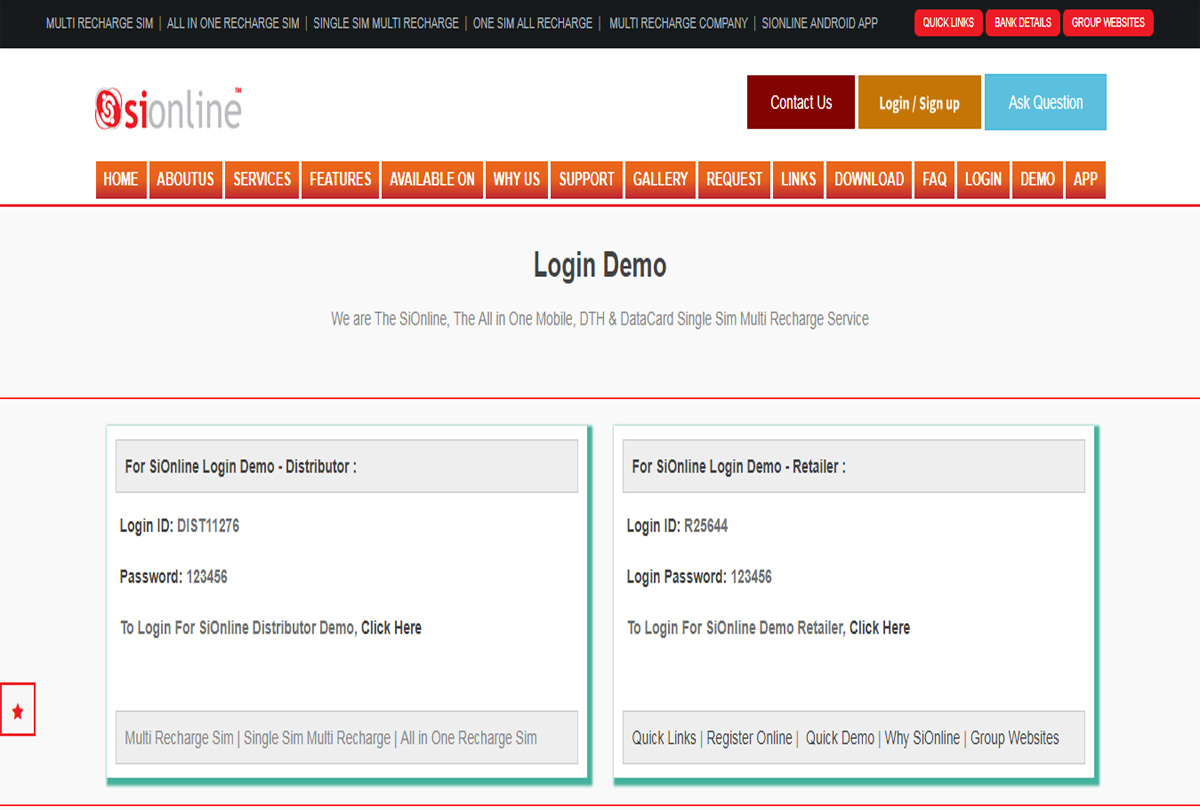
Task: Select FEATURES in the navigation bar
Action: [x=340, y=179]
